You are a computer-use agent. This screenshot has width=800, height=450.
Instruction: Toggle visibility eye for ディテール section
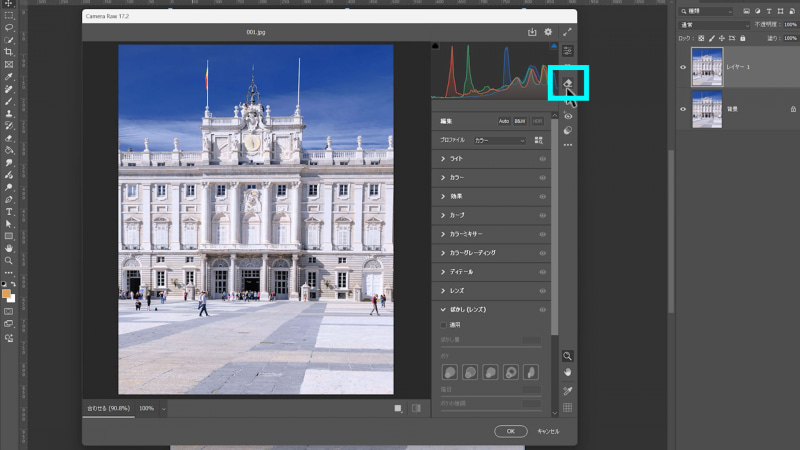pos(542,272)
